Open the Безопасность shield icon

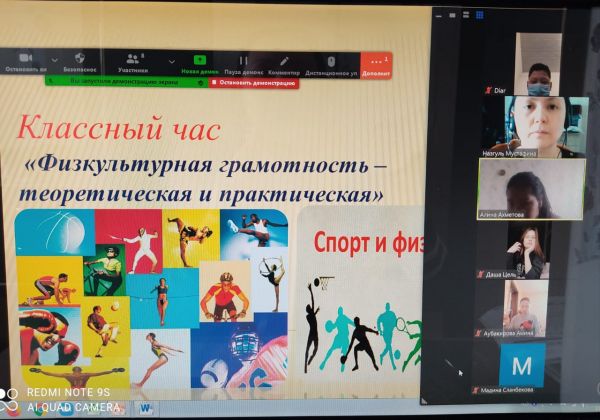tap(79, 59)
